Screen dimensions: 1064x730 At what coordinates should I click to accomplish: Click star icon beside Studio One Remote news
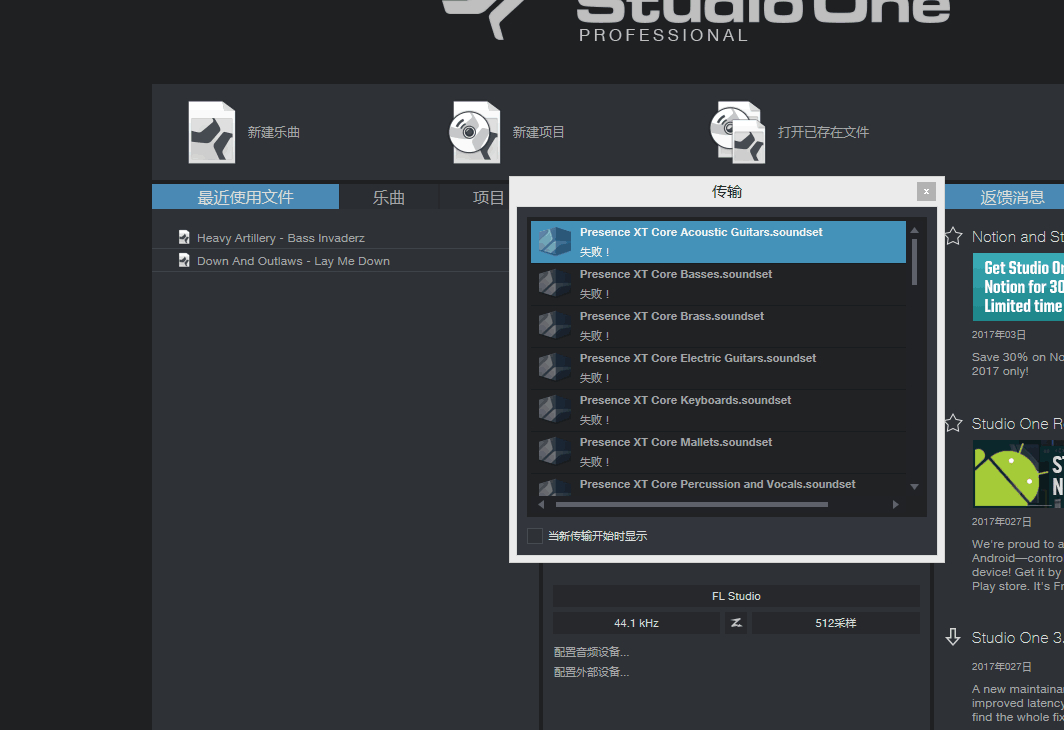[953, 423]
